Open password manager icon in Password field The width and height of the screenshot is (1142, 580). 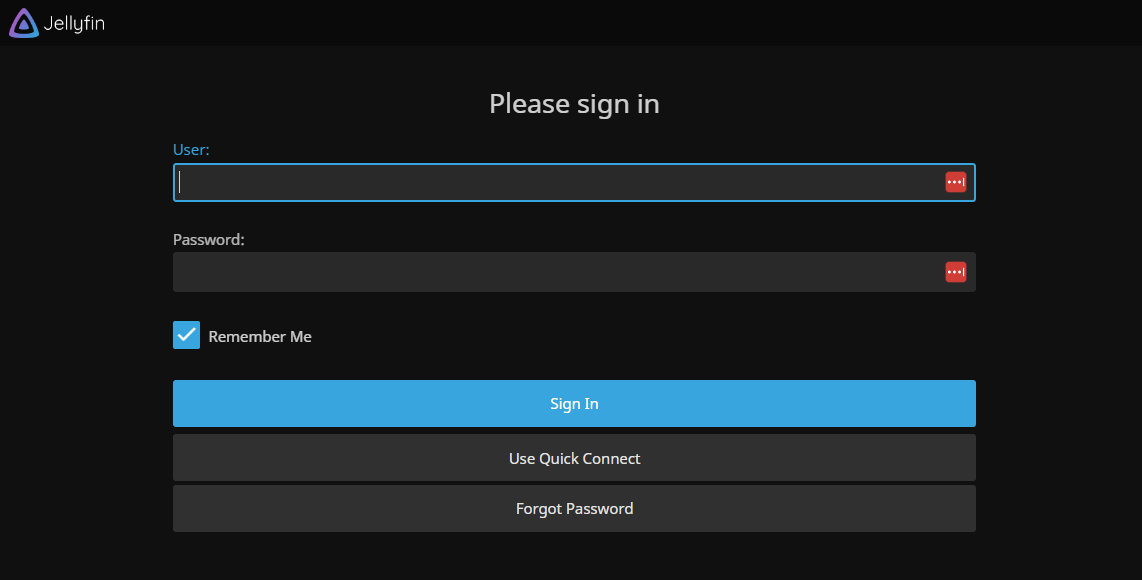pyautogui.click(x=955, y=272)
